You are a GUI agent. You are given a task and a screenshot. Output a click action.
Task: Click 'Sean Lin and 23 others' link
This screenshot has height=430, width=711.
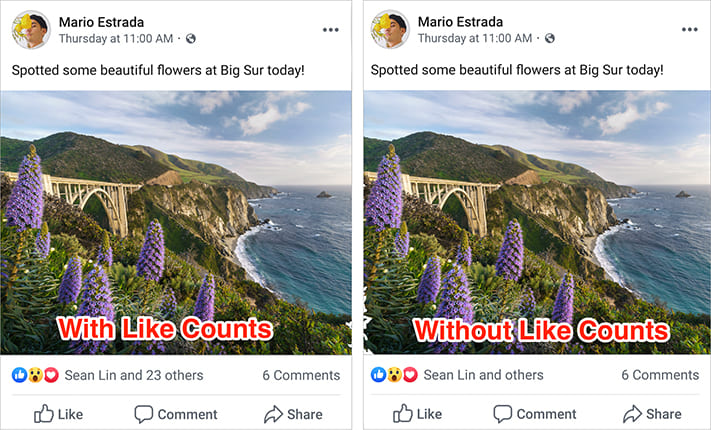pos(133,375)
